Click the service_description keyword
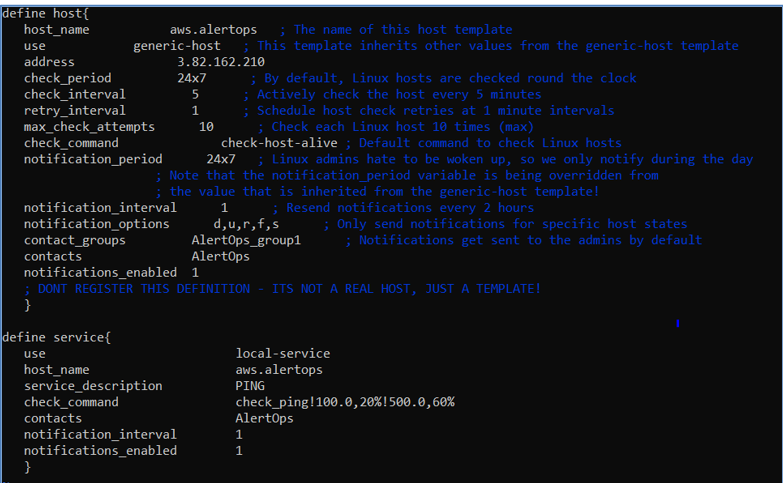The height and width of the screenshot is (483, 783). coord(93,386)
